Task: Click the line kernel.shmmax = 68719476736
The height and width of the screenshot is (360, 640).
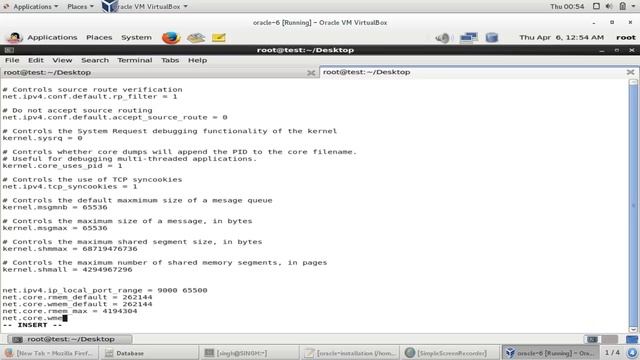Action: point(70,249)
